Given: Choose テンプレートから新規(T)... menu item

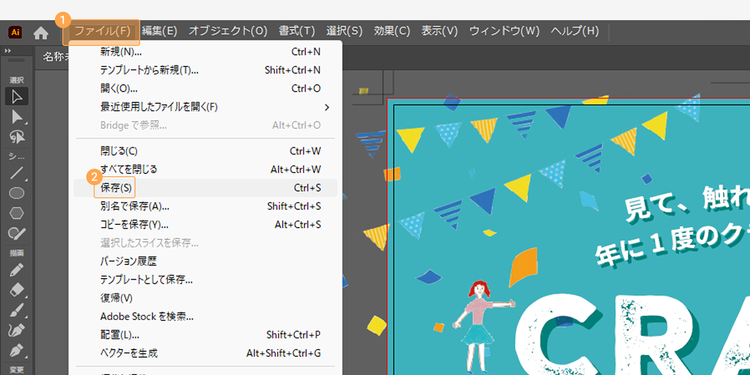Looking at the screenshot, I should [x=206, y=70].
